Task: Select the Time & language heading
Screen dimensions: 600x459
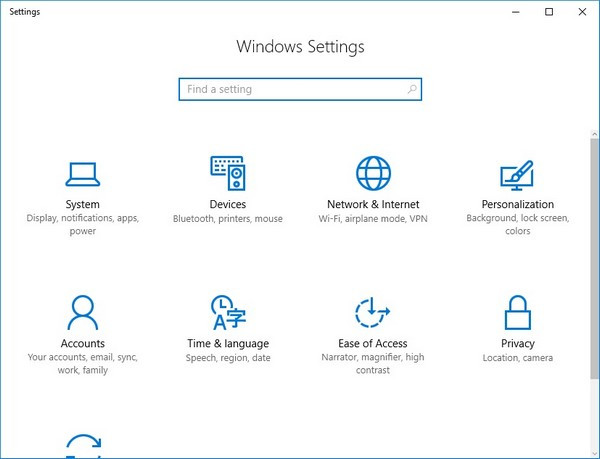Action: (228, 343)
